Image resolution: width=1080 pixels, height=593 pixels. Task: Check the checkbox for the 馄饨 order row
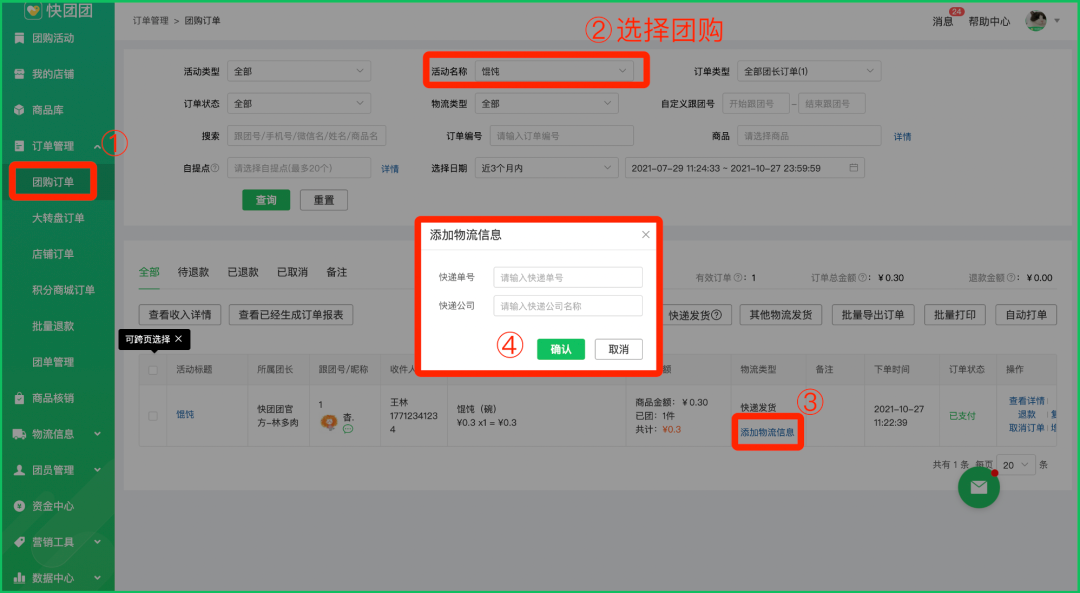tap(153, 415)
